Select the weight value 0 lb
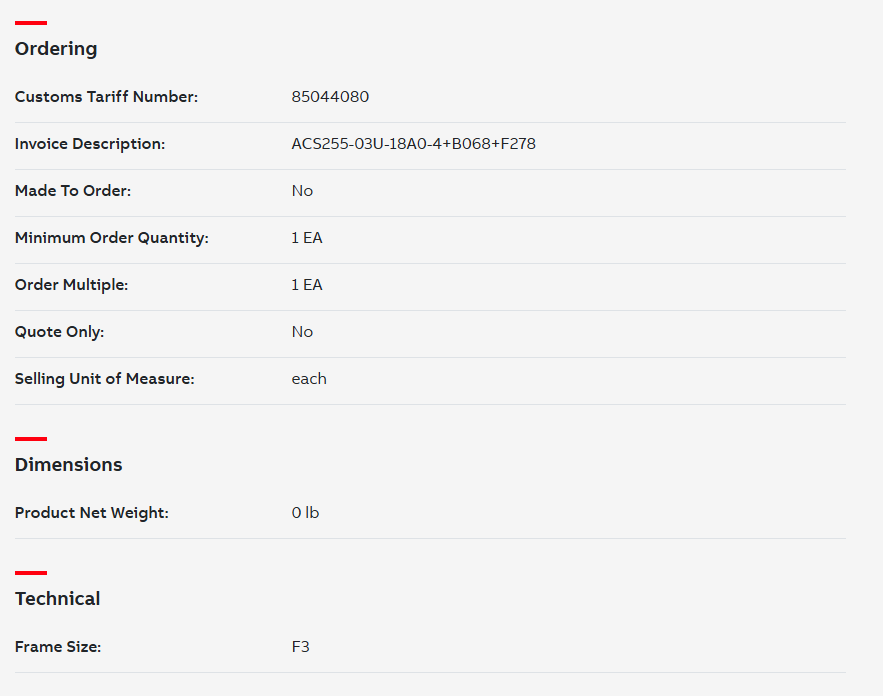Screen dimensions: 883x696 point(305,513)
